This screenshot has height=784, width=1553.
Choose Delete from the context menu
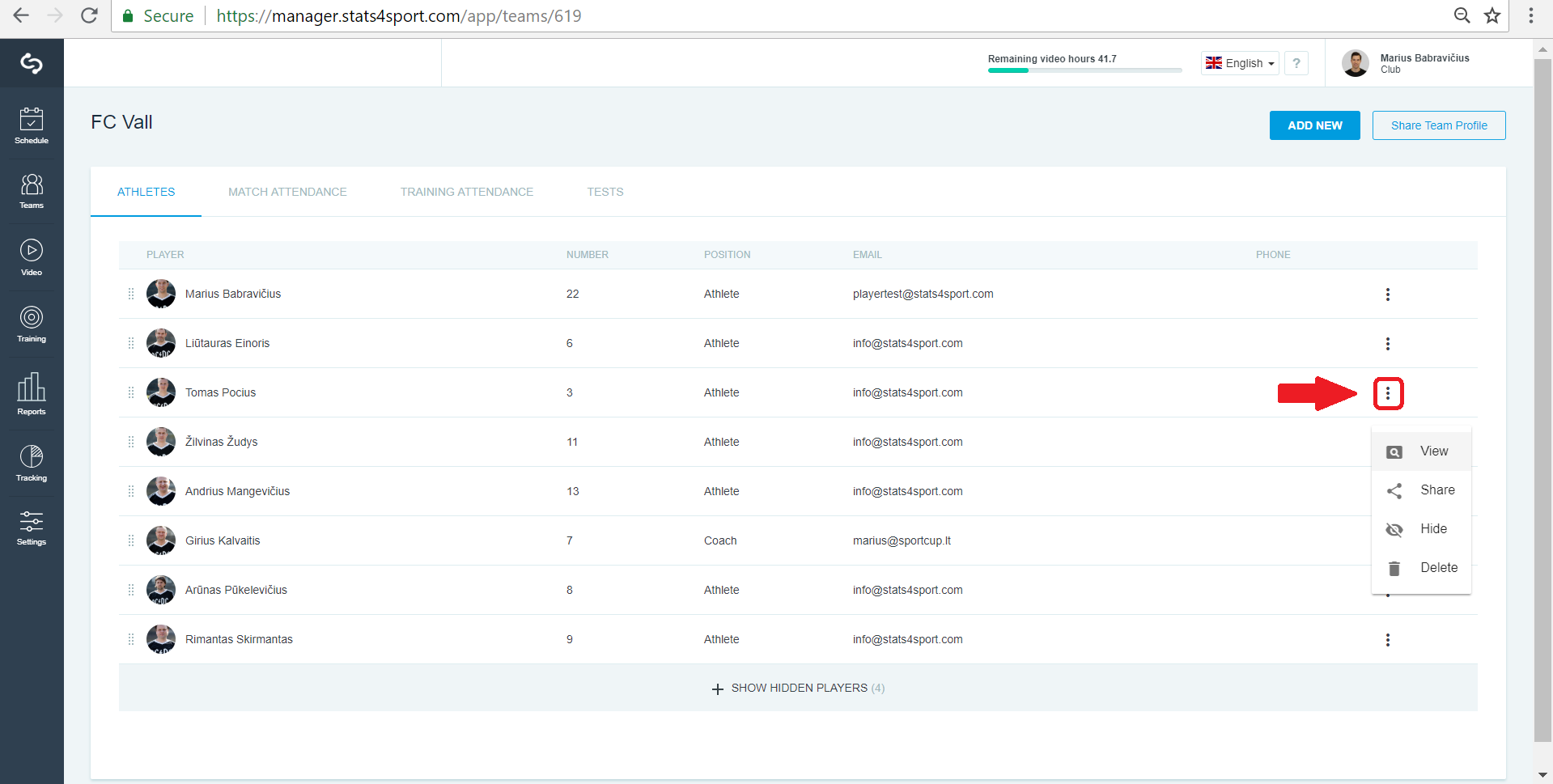click(x=1421, y=568)
